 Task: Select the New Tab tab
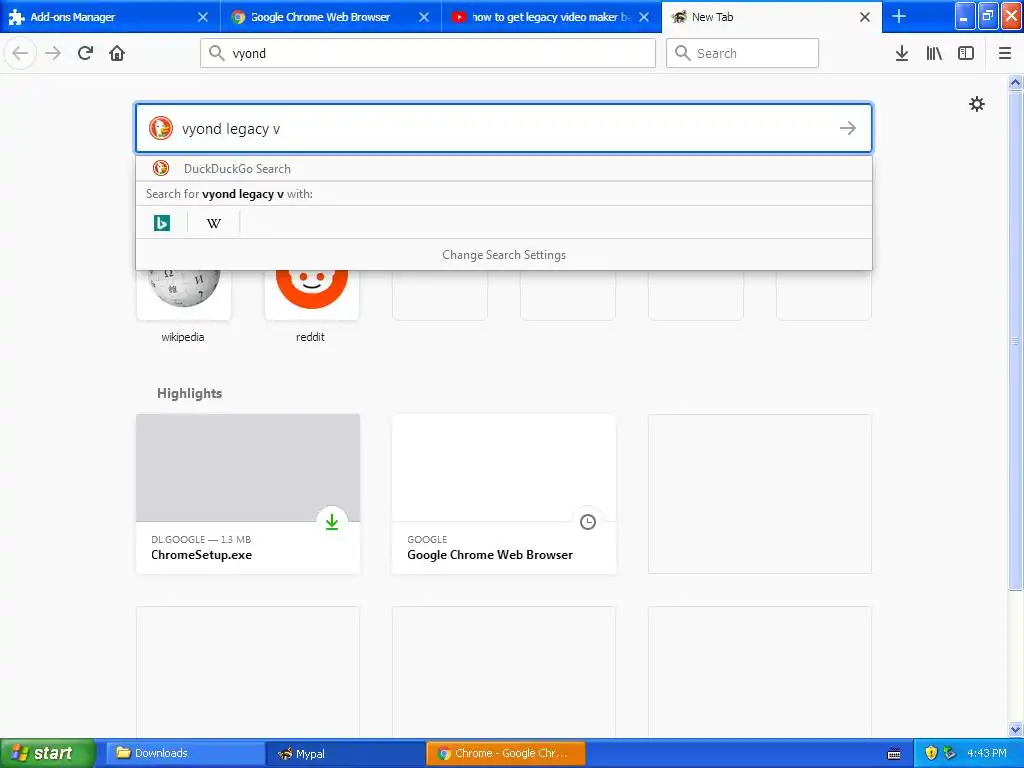tap(772, 17)
